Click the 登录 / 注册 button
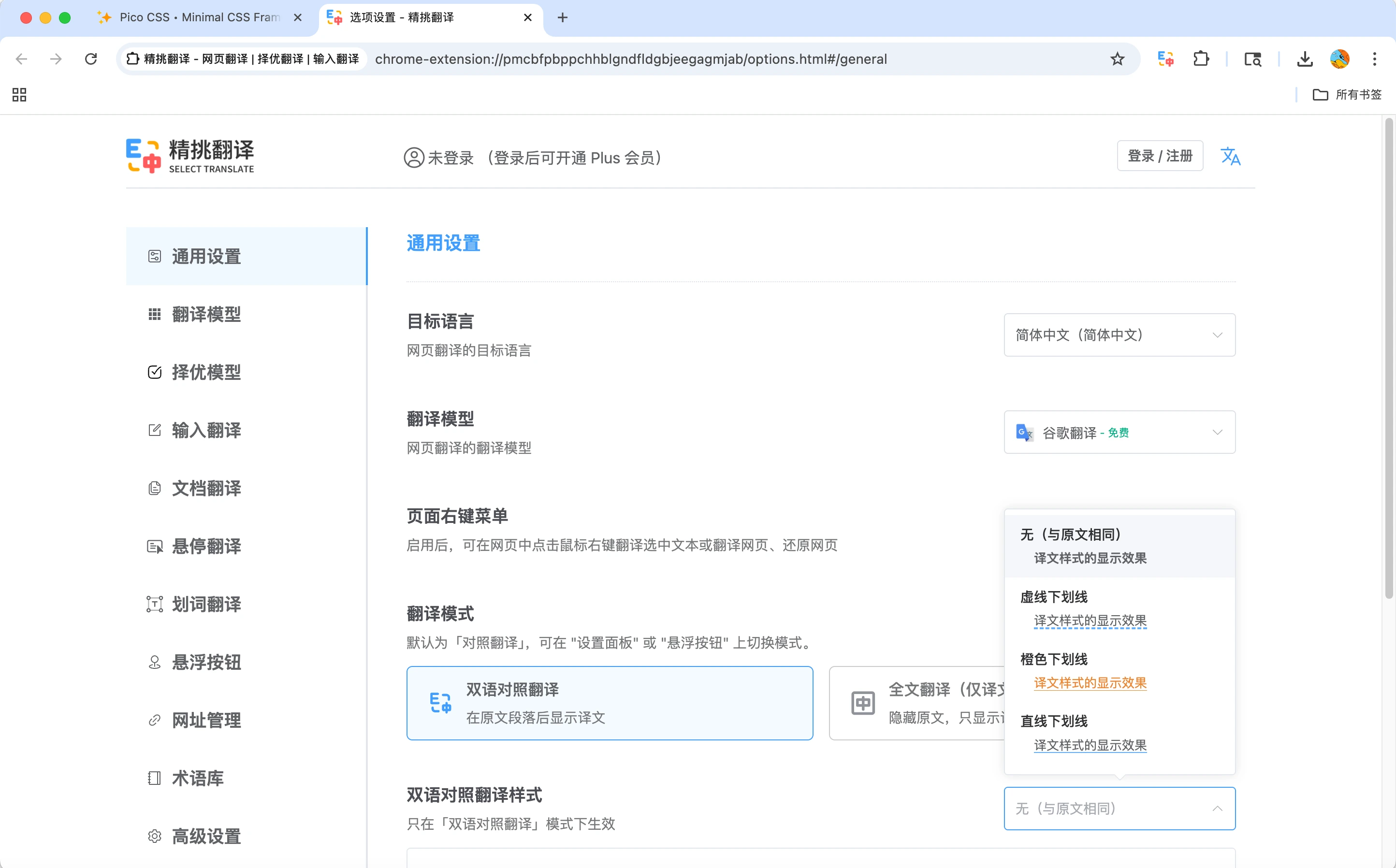 [x=1160, y=155]
